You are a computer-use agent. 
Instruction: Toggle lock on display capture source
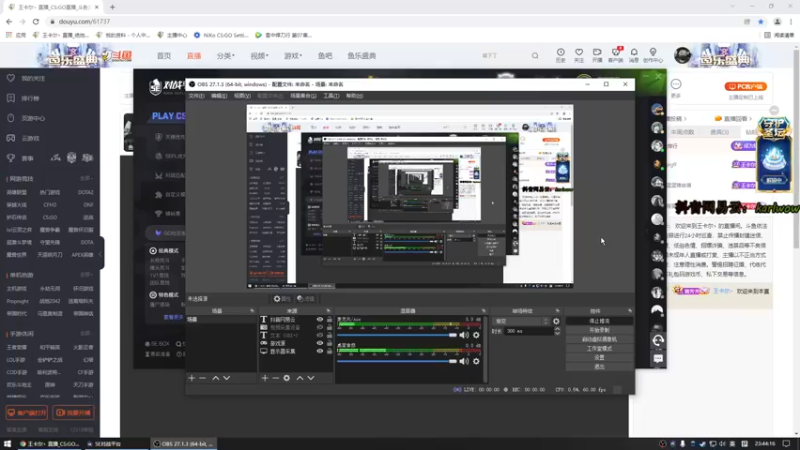329,351
